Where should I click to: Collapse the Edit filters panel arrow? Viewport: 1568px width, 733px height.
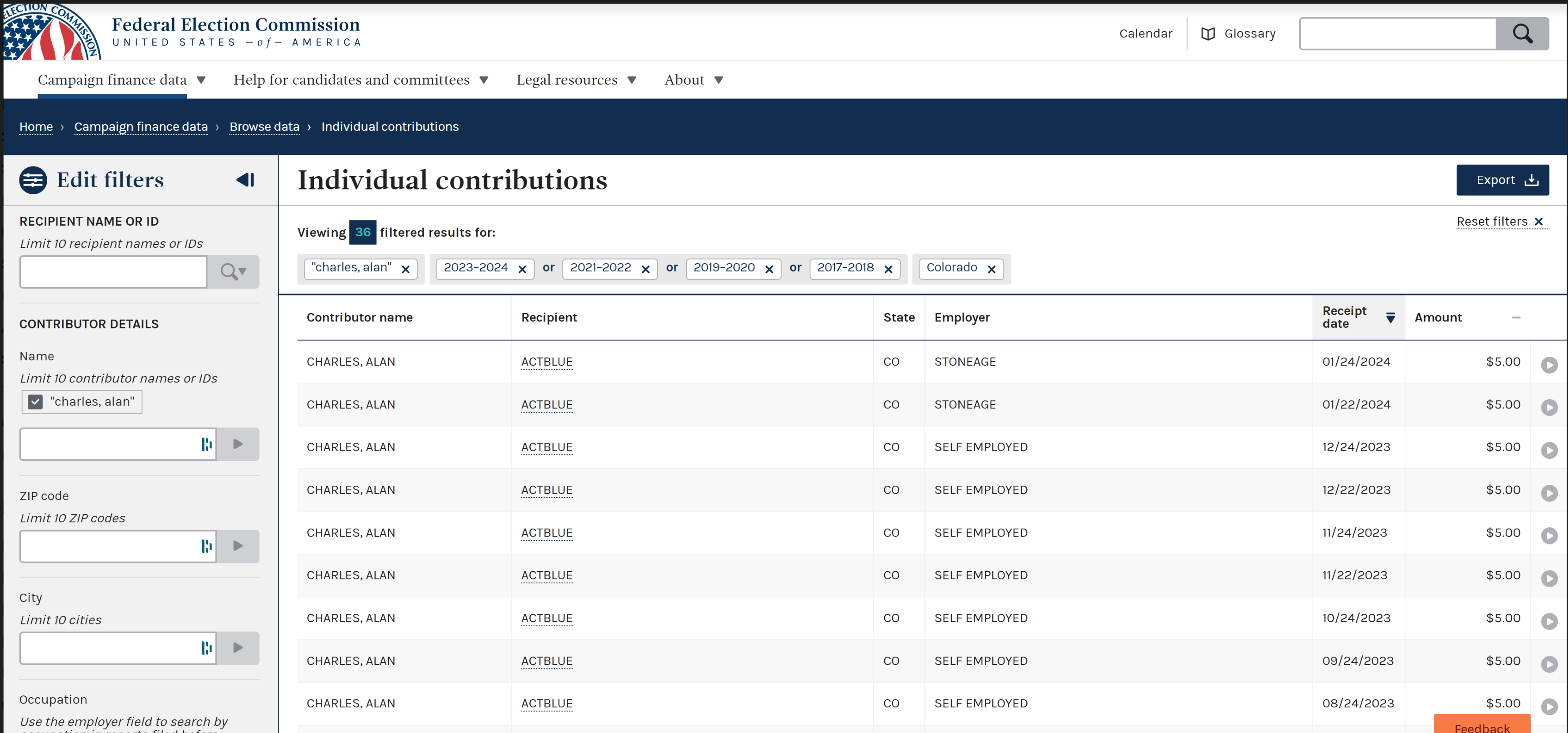pos(245,180)
